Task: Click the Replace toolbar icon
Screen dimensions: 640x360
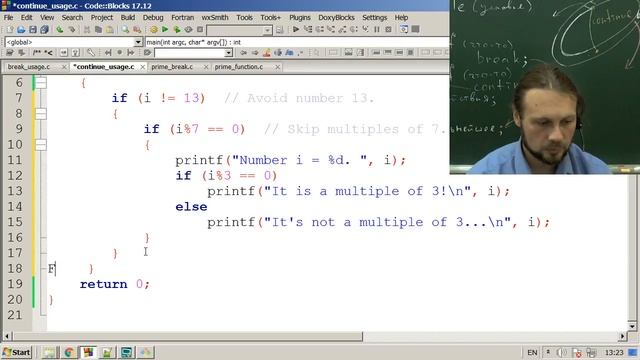Action: (137, 29)
